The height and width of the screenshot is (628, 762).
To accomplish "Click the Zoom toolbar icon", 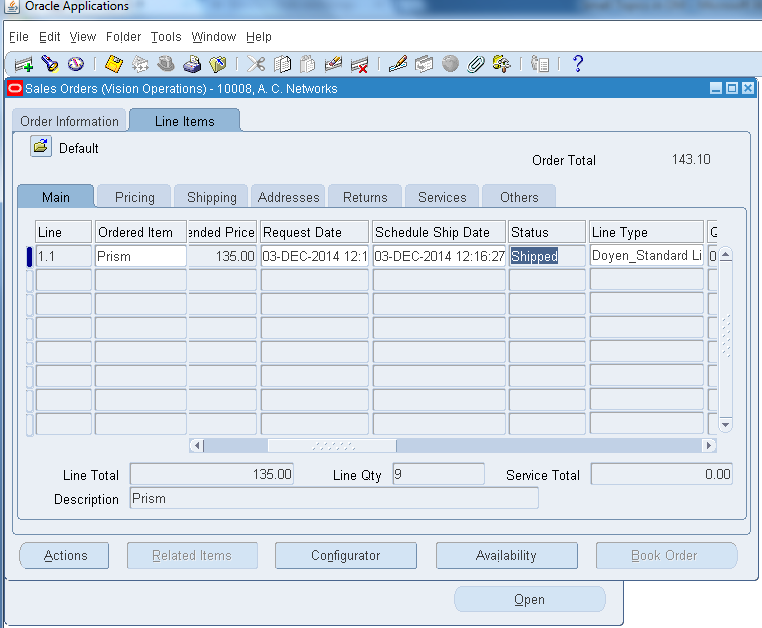I will point(424,64).
